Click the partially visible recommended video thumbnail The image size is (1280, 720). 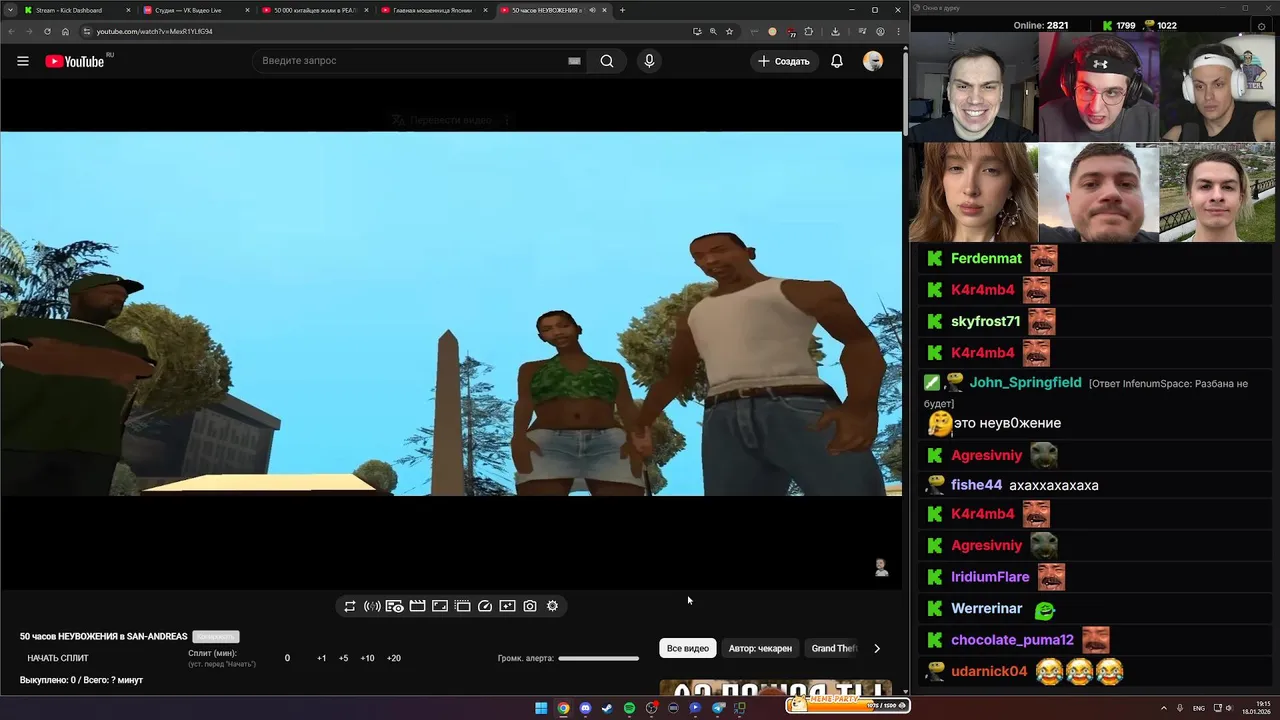click(775, 688)
